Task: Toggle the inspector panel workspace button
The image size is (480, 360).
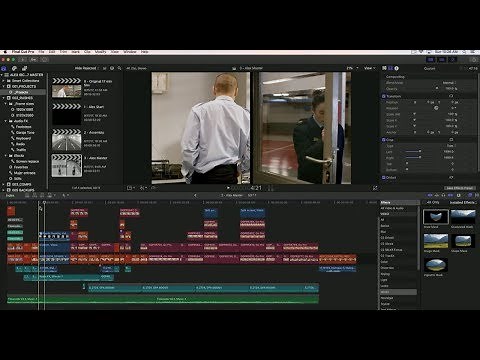Action: click(x=453, y=60)
